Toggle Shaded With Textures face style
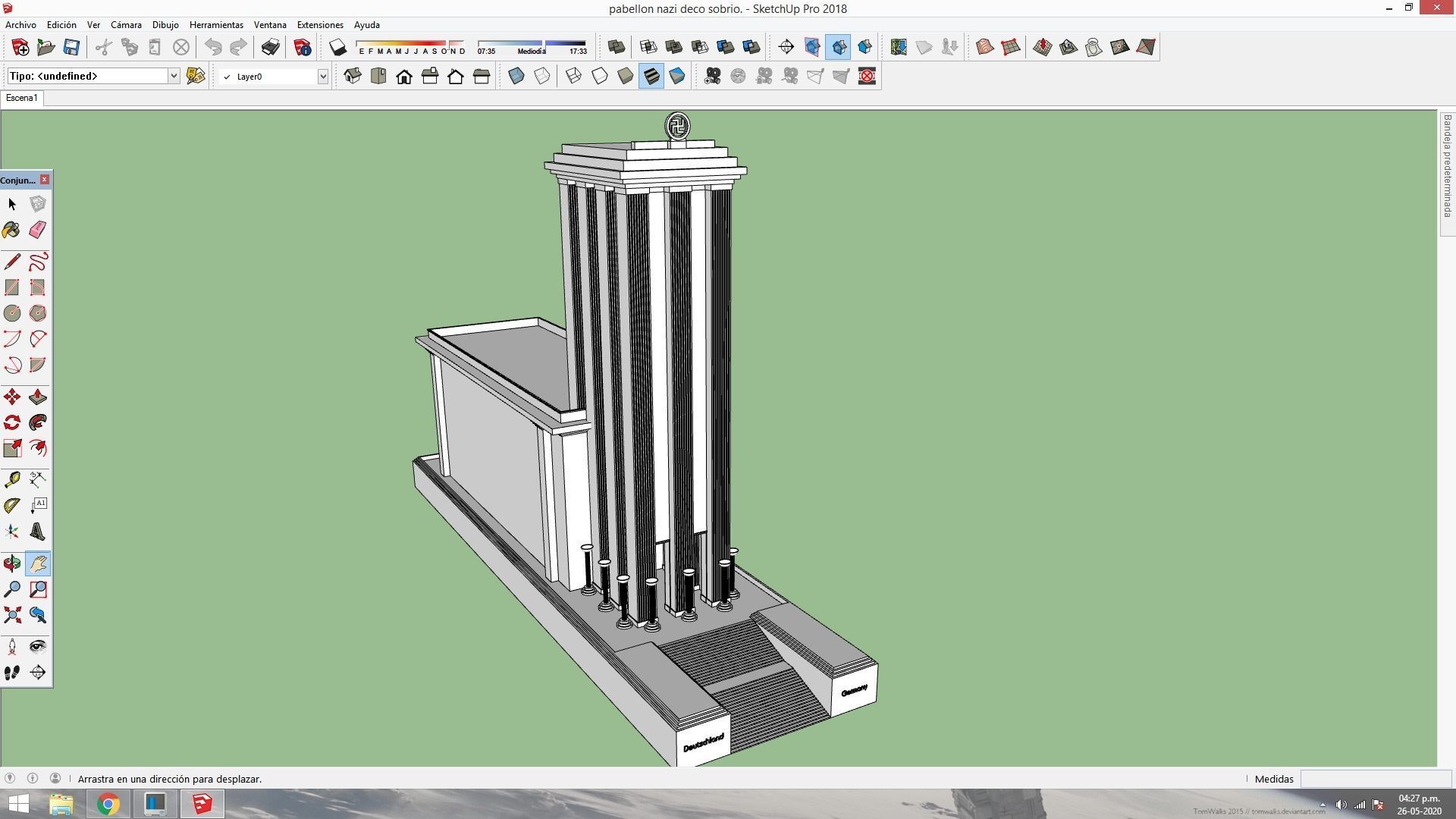 pos(651,76)
